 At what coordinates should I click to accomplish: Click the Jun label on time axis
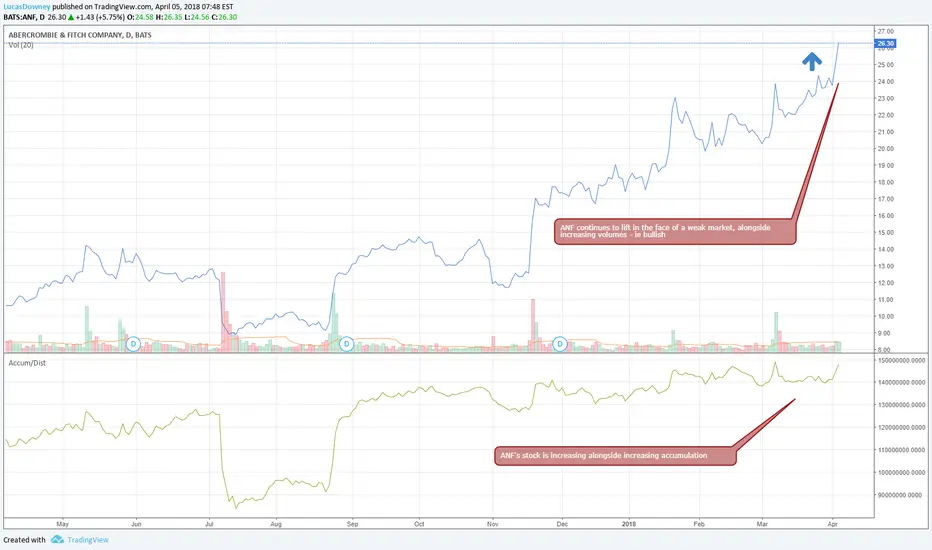click(x=136, y=524)
